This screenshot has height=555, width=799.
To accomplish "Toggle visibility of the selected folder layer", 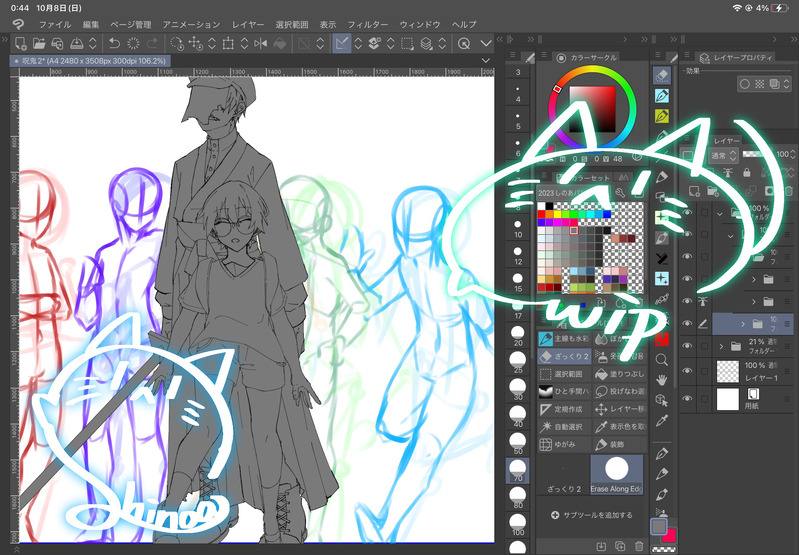I will pos(687,323).
